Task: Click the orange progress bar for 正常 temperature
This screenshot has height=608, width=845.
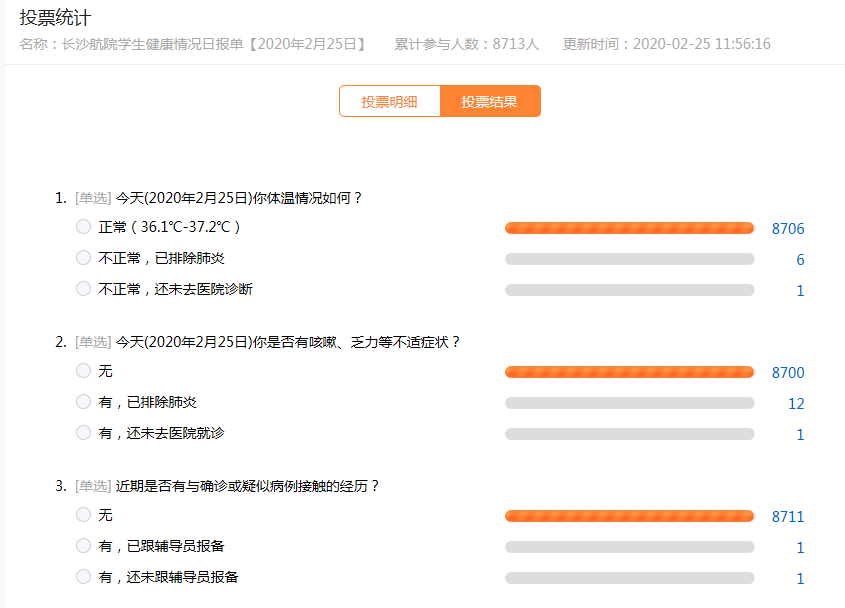Action: 629,228
